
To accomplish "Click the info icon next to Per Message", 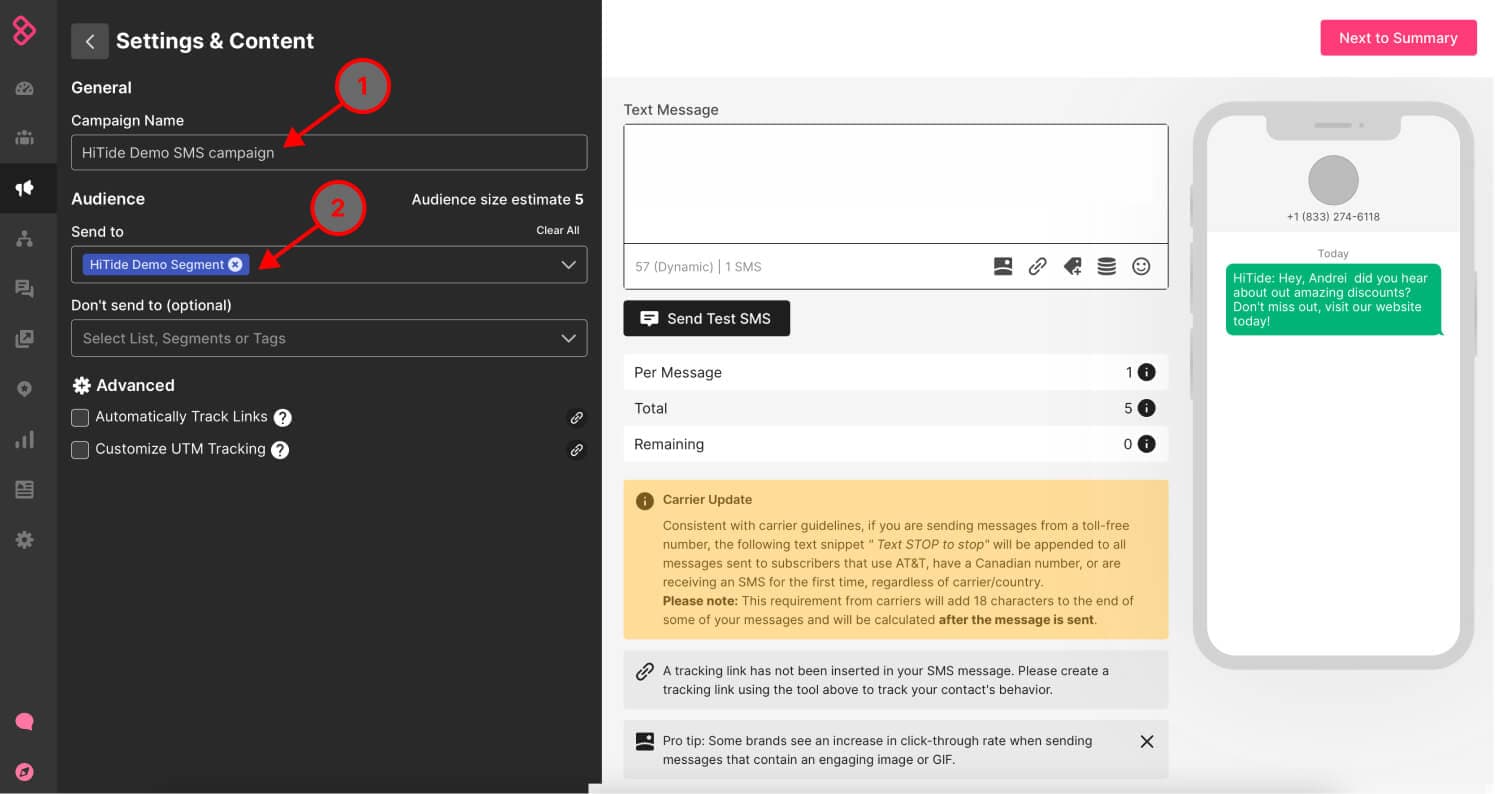I will pos(1147,372).
